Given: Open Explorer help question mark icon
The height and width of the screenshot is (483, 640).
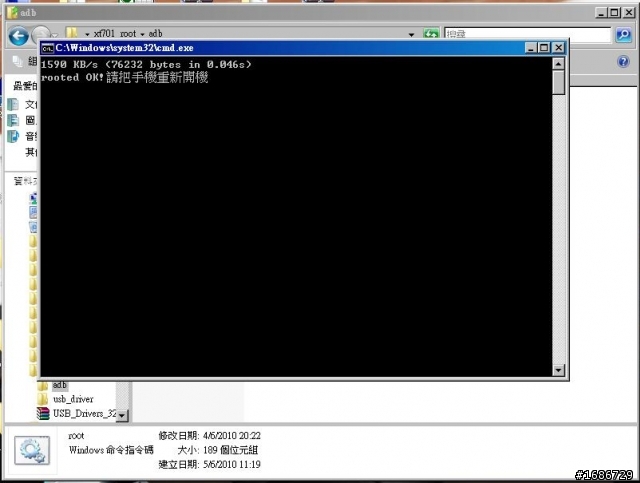Looking at the screenshot, I should click(623, 62).
